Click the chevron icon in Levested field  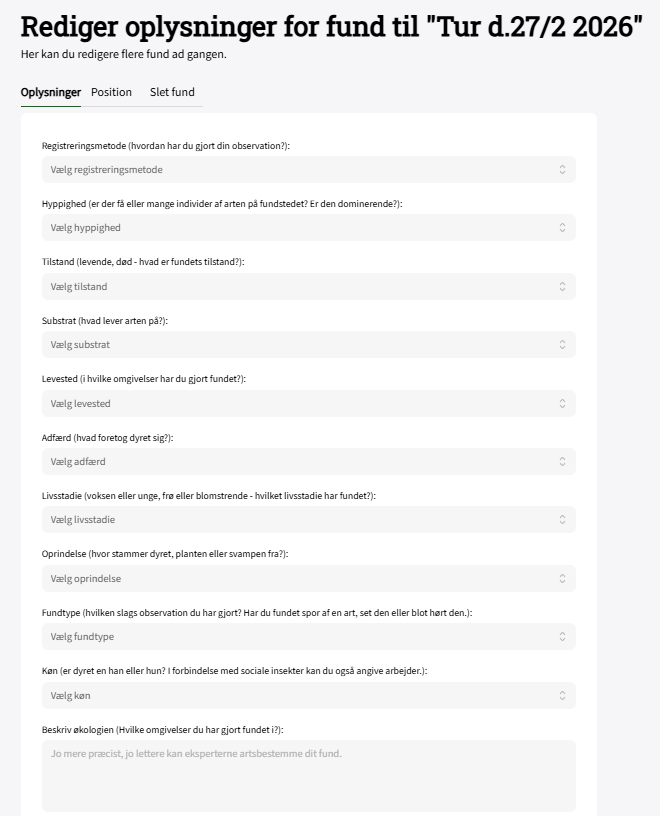pos(562,404)
